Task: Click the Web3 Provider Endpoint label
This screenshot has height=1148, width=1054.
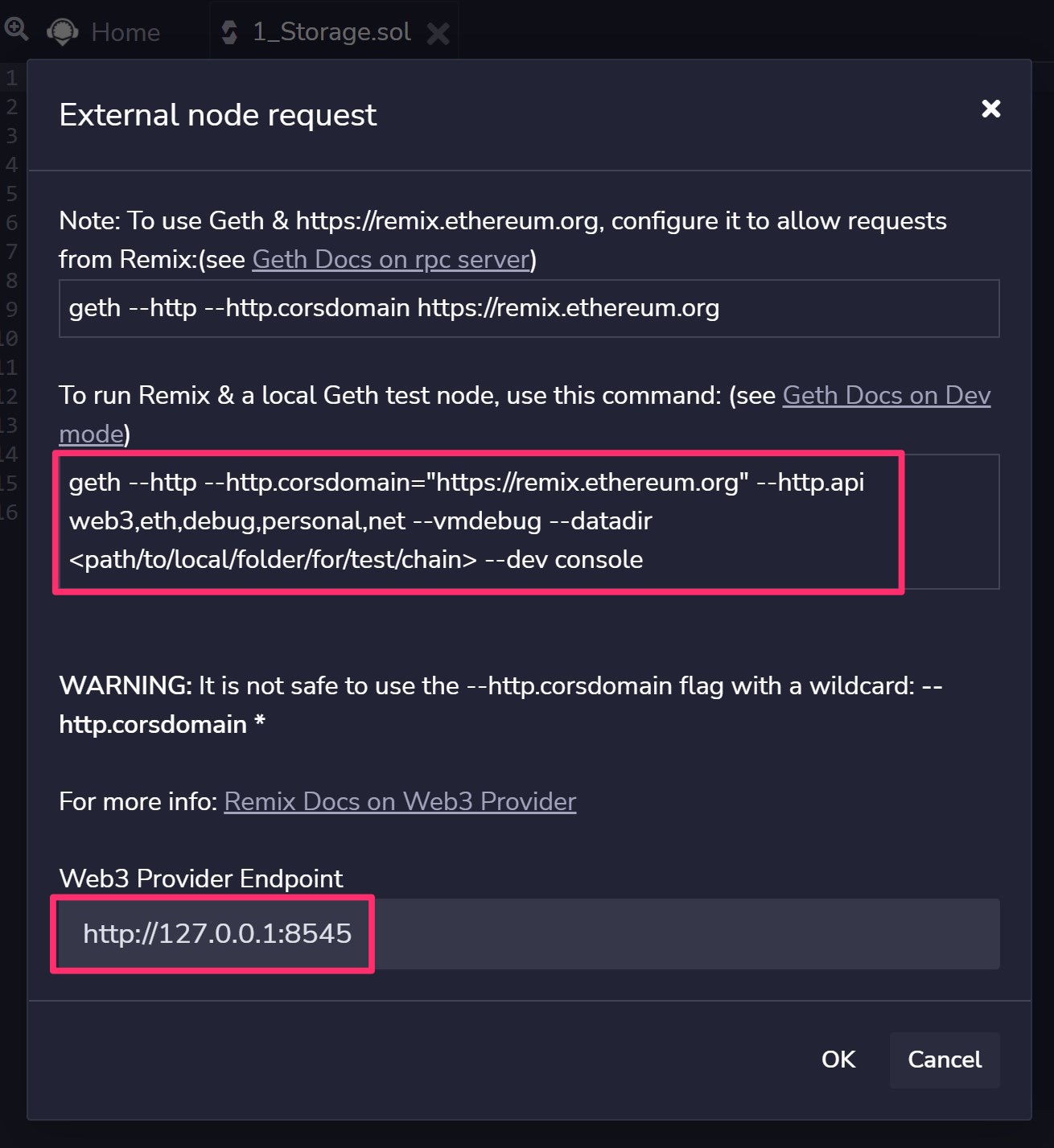Action: click(x=200, y=878)
